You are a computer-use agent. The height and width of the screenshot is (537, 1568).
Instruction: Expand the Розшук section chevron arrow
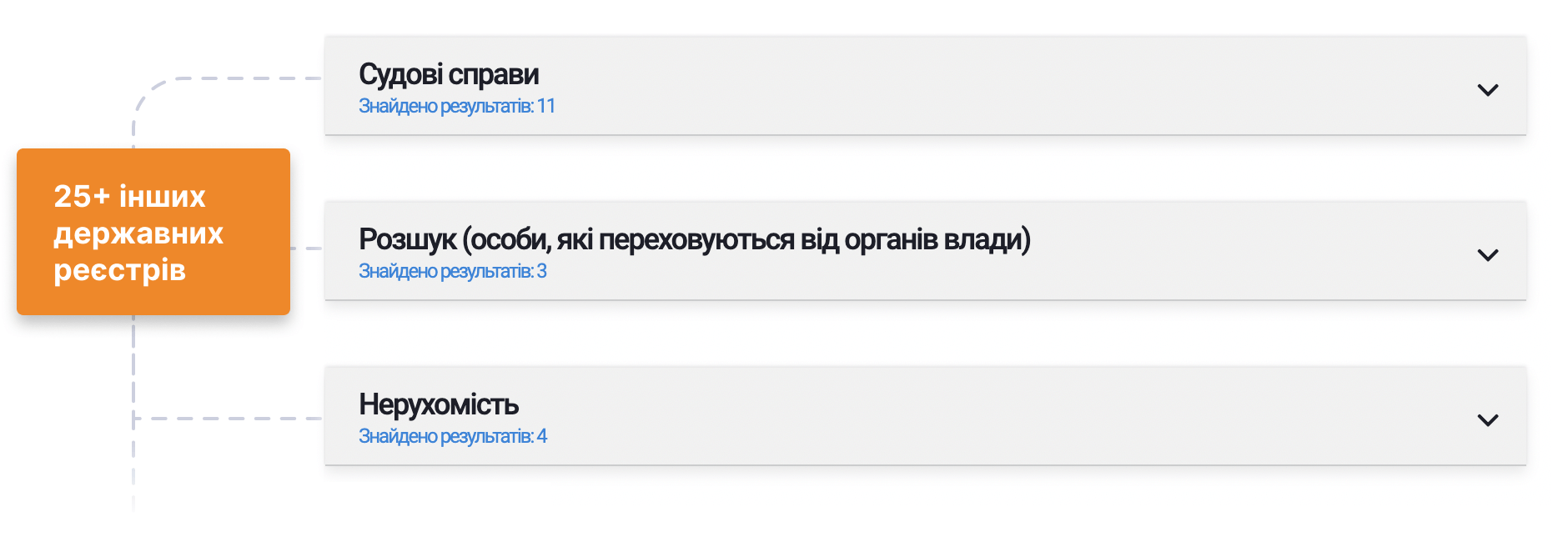pos(1488,254)
